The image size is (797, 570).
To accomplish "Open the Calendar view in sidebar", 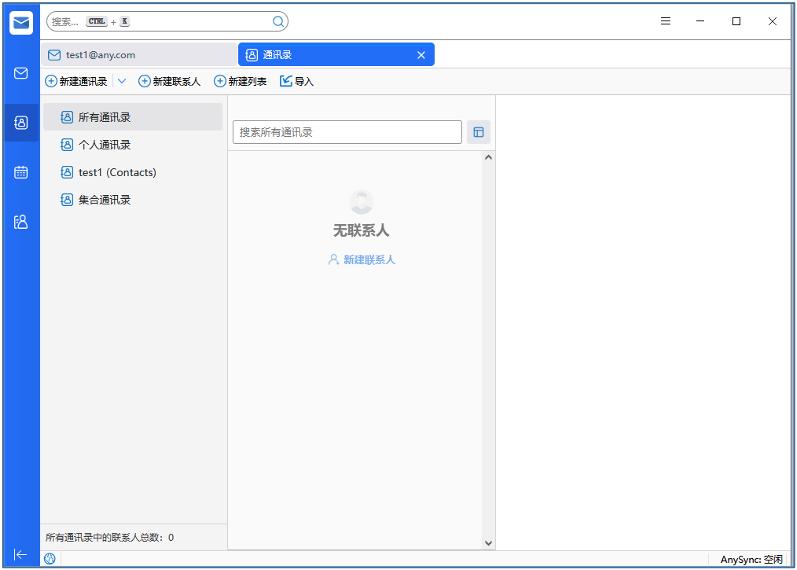I will (x=20, y=172).
